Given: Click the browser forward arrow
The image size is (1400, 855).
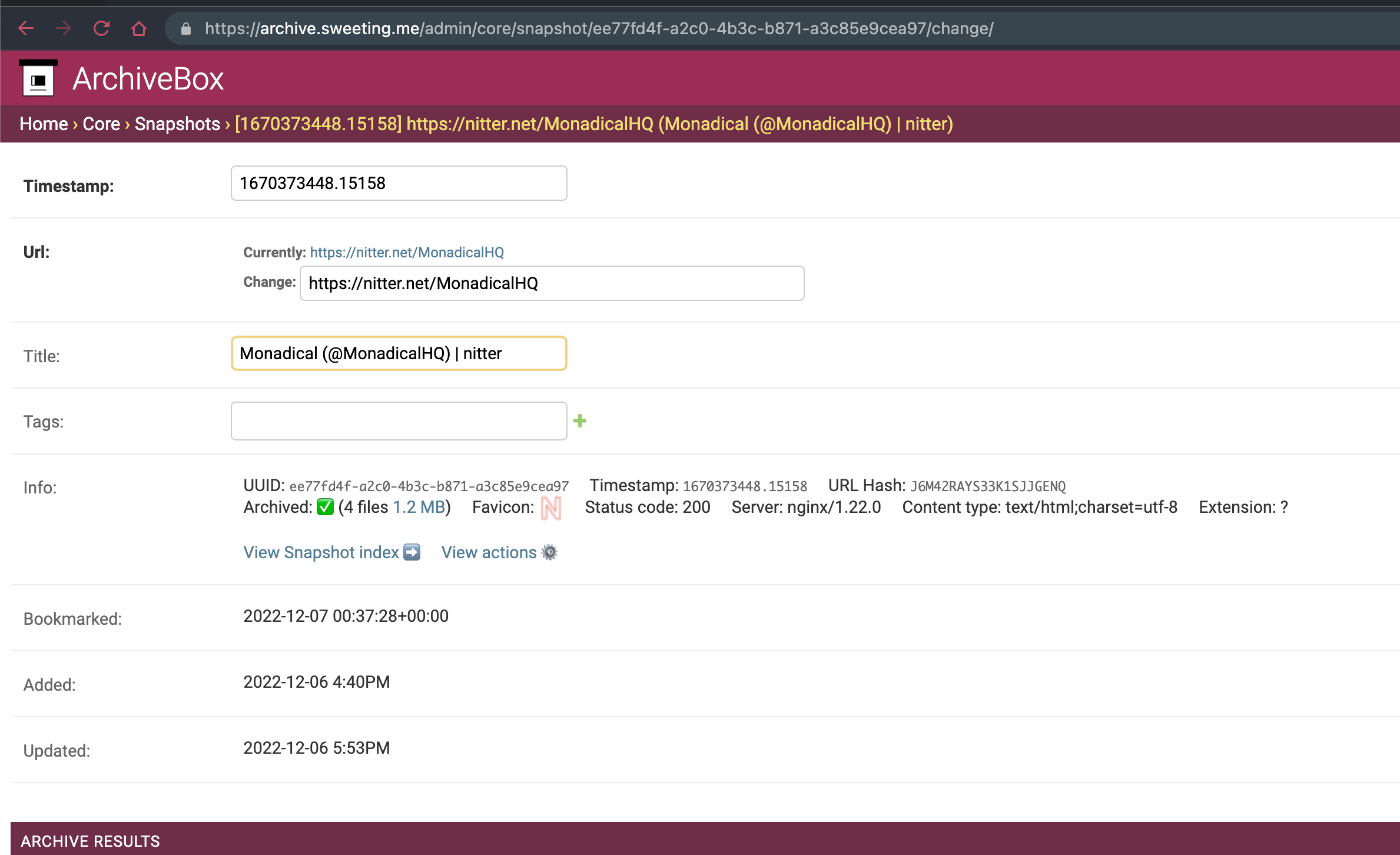Looking at the screenshot, I should tap(64, 28).
